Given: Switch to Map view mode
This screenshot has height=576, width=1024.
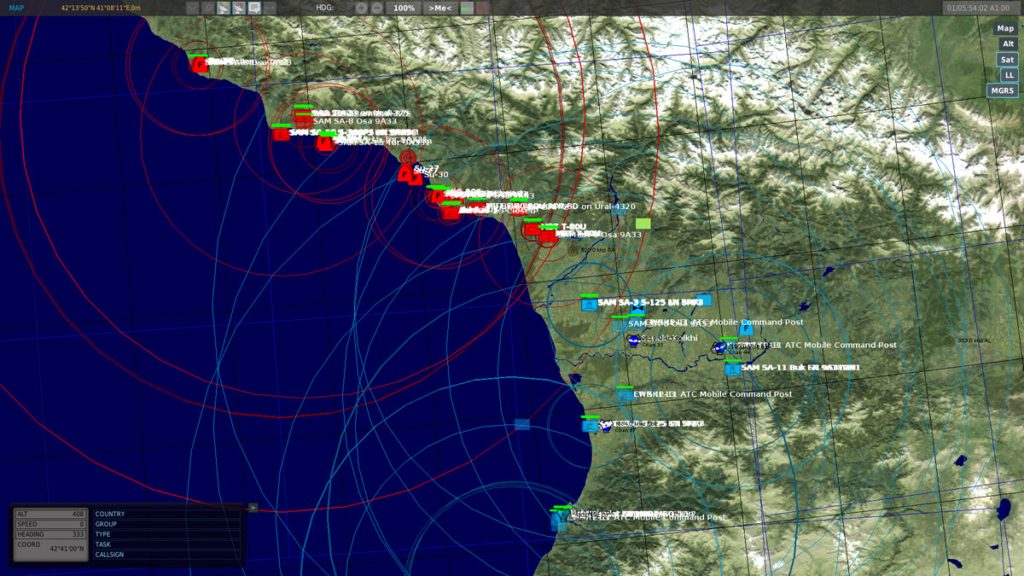Looking at the screenshot, I should tap(1005, 28).
